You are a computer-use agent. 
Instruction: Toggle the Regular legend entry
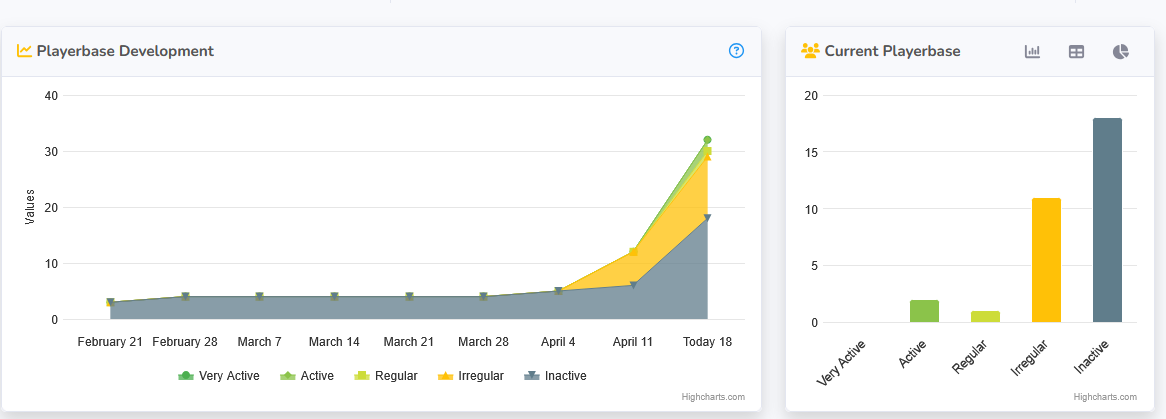pyautogui.click(x=387, y=376)
